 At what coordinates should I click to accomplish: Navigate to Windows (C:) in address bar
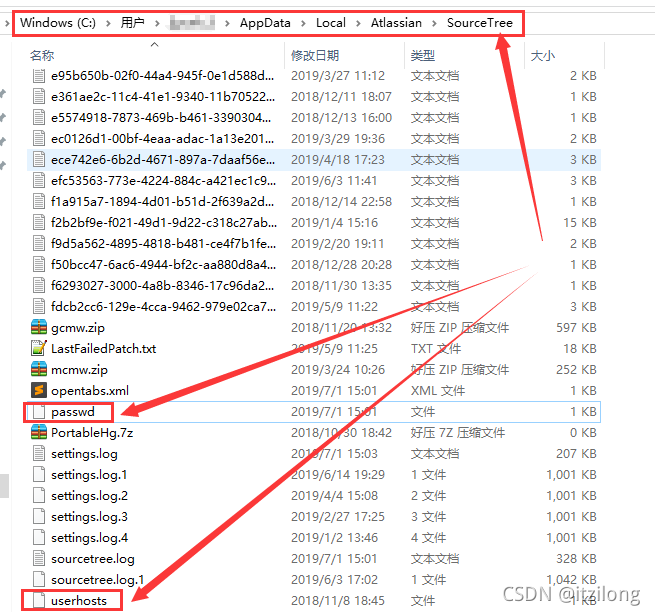pos(58,23)
